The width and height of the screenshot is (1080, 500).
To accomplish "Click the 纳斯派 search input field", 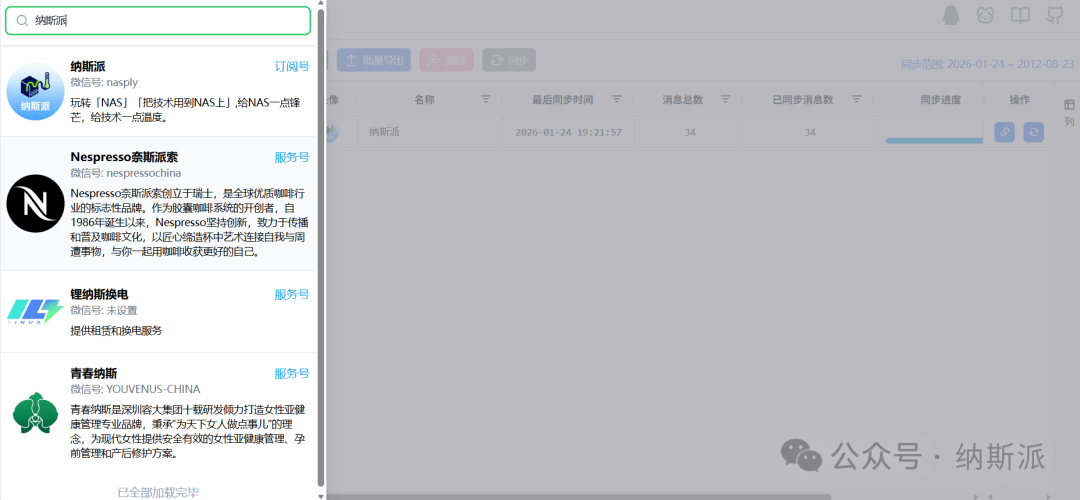I will (158, 21).
